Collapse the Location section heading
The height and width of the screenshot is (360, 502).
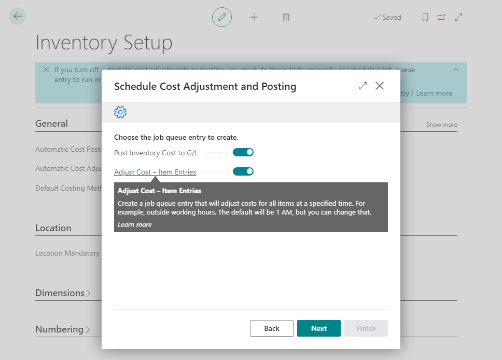point(53,228)
